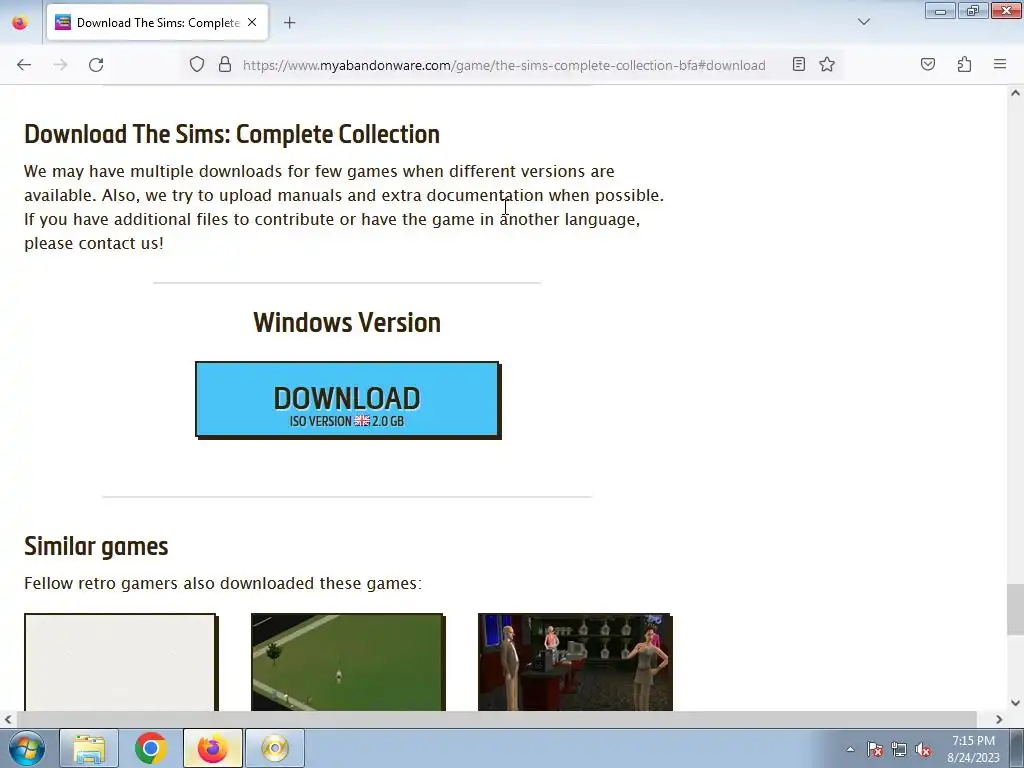Screen dimensions: 1024x768
Task: Open the nightclub scene similar game thumbnail
Action: tap(575, 662)
